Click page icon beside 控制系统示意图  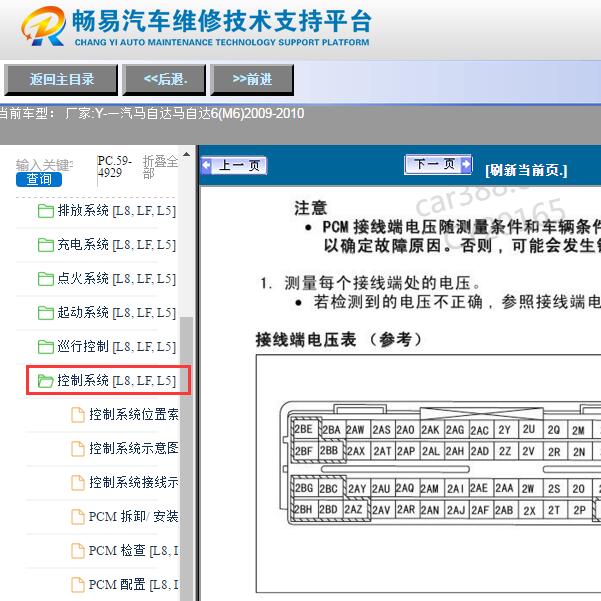point(78,448)
